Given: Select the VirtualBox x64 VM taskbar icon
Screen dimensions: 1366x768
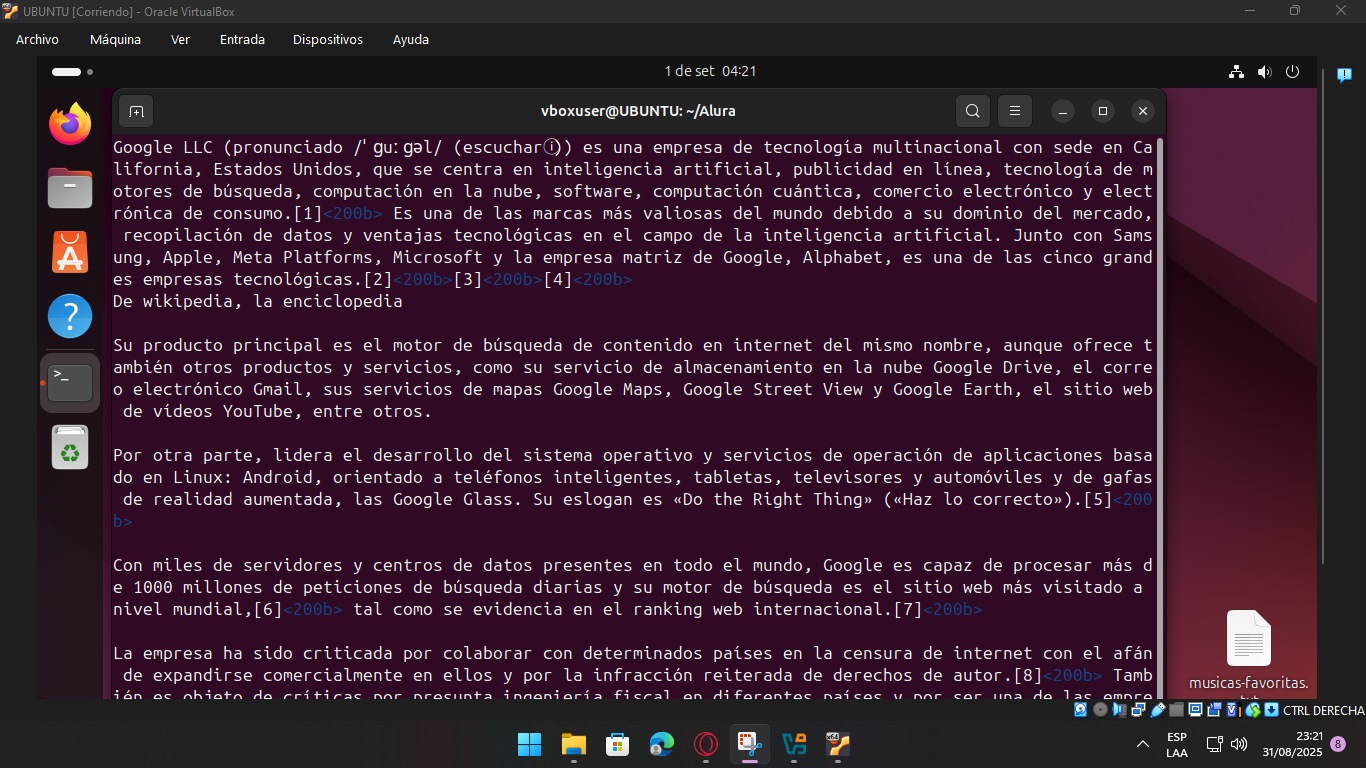Looking at the screenshot, I should pyautogui.click(x=838, y=744).
